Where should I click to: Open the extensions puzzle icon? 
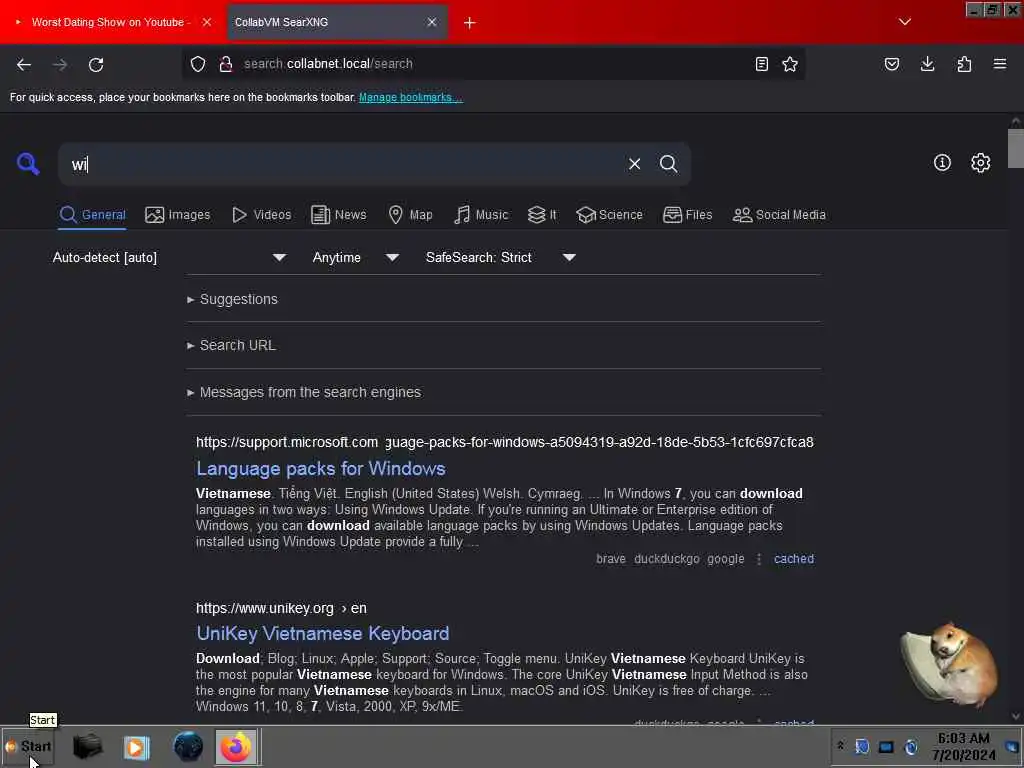pos(964,64)
